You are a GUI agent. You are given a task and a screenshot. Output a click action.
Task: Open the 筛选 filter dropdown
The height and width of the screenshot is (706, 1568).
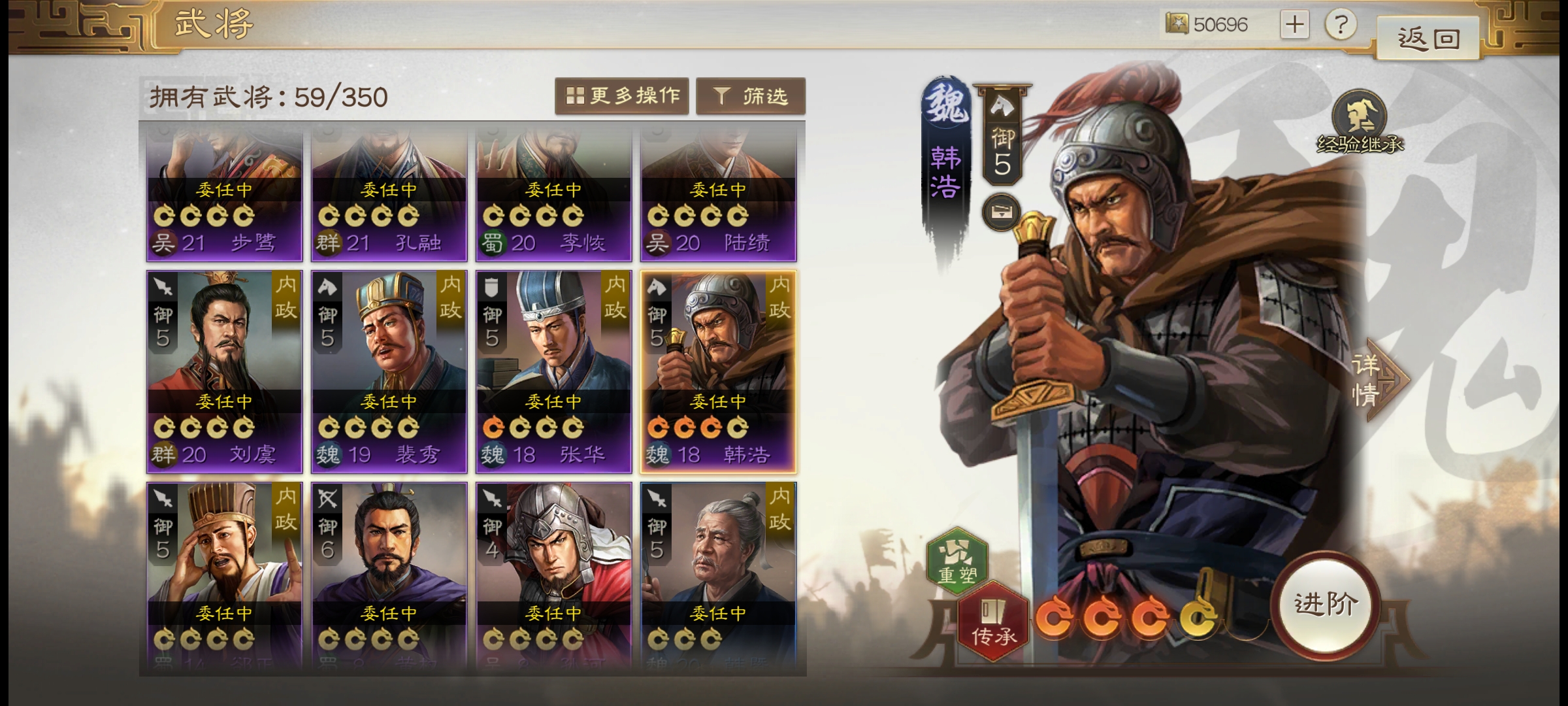click(x=751, y=96)
